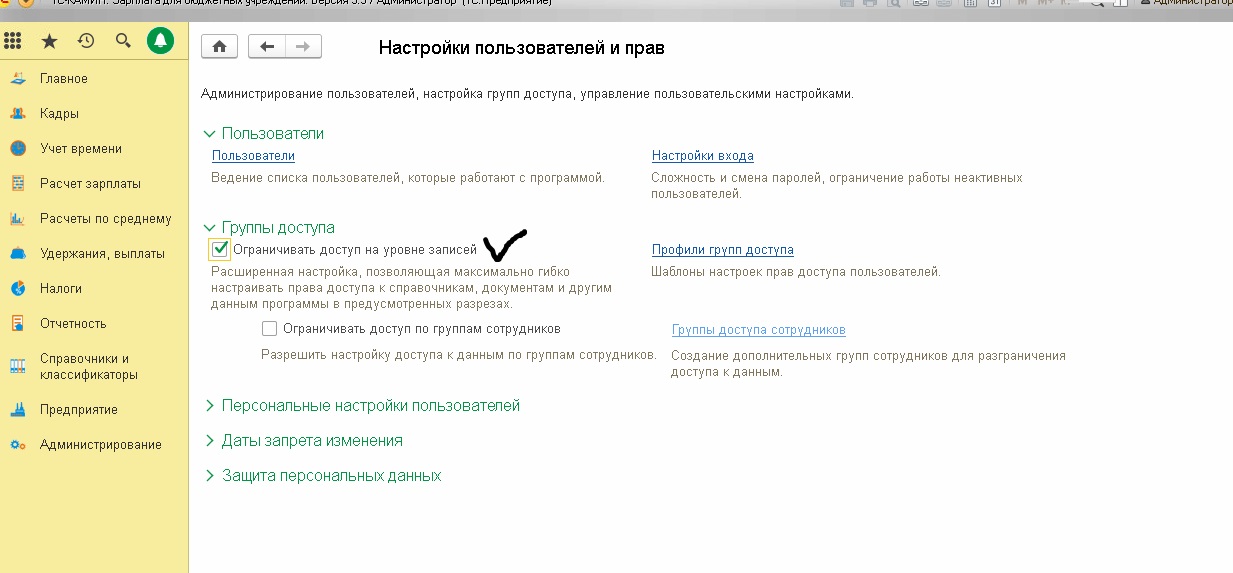Collapse the 'Пользователи' section
1233x573 pixels.
pyautogui.click(x=210, y=134)
